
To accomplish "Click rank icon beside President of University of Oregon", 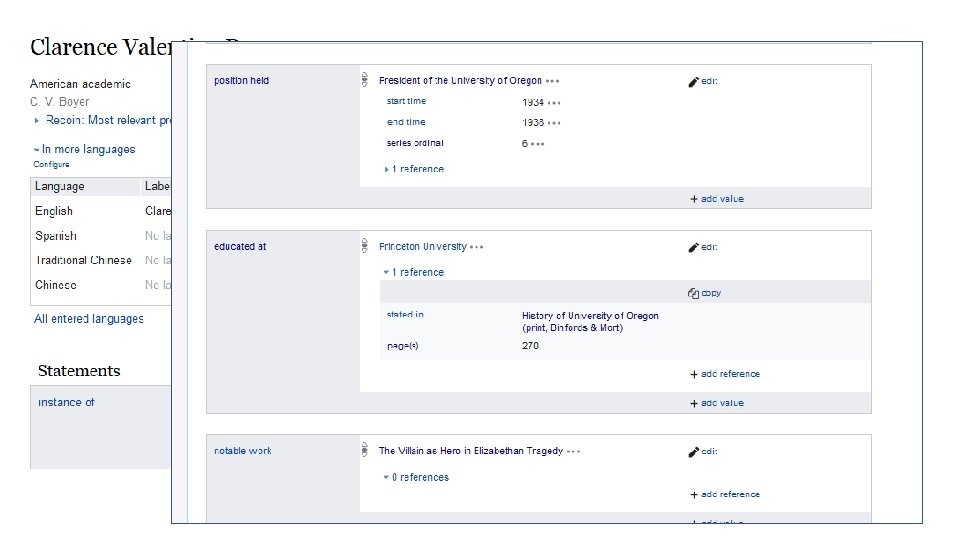I will (365, 81).
